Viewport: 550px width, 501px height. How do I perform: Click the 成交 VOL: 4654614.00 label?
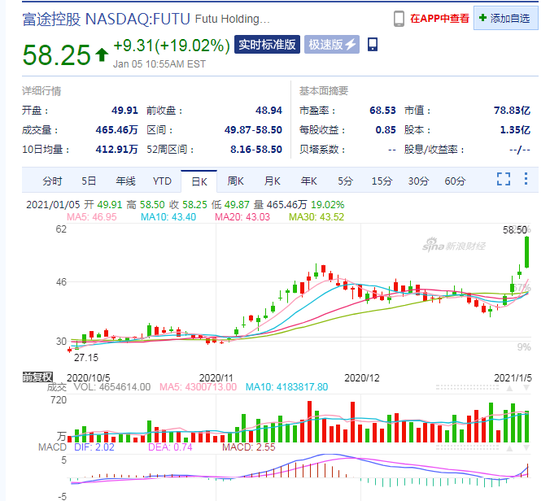pyautogui.click(x=99, y=387)
